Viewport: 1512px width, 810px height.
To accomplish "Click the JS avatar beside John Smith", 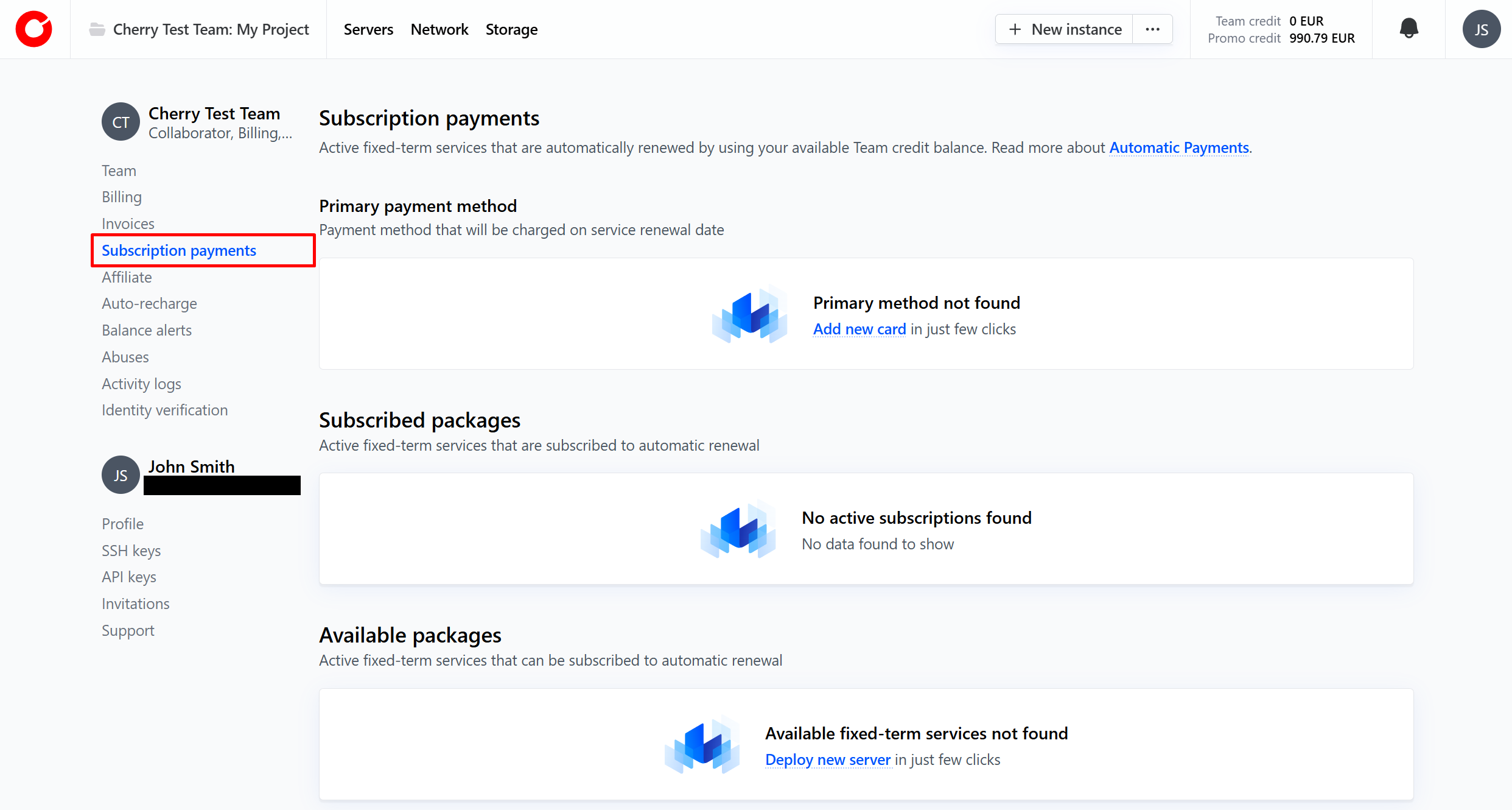I will click(x=121, y=475).
